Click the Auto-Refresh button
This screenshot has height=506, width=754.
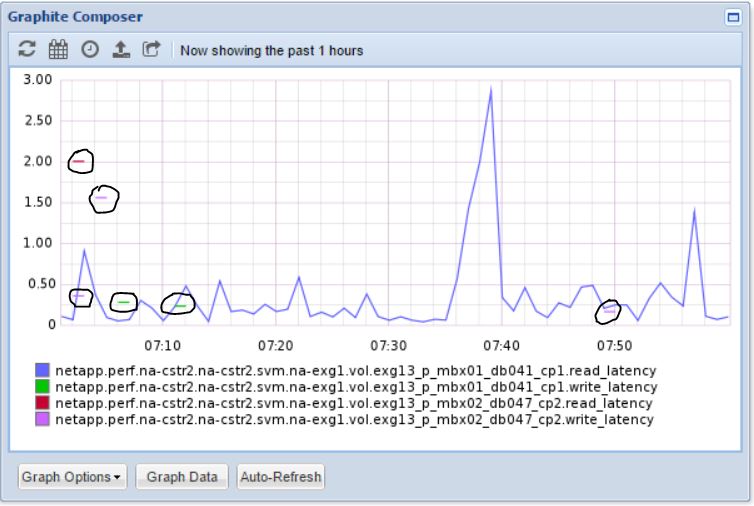point(280,477)
